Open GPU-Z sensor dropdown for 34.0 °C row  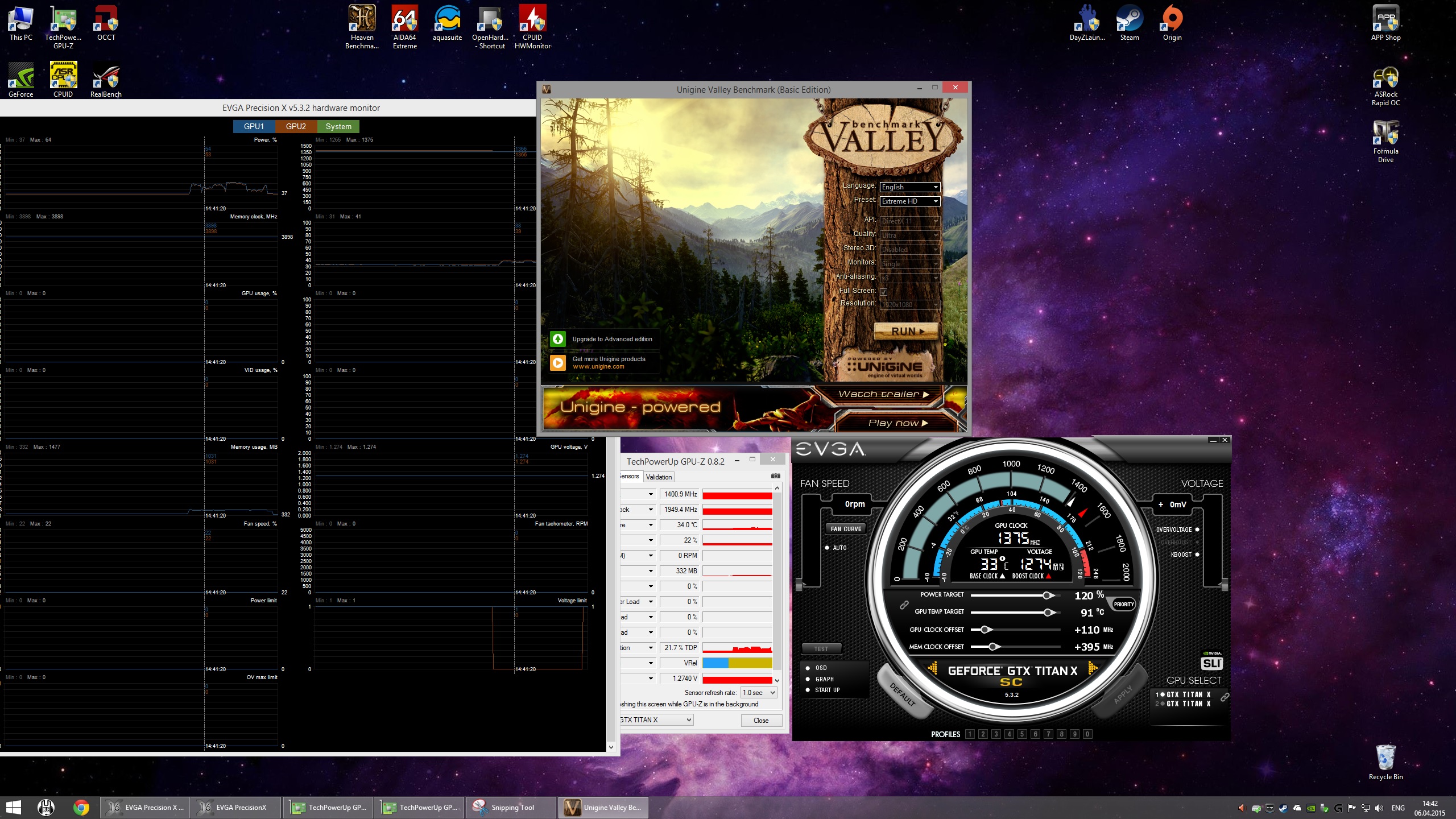click(x=651, y=525)
